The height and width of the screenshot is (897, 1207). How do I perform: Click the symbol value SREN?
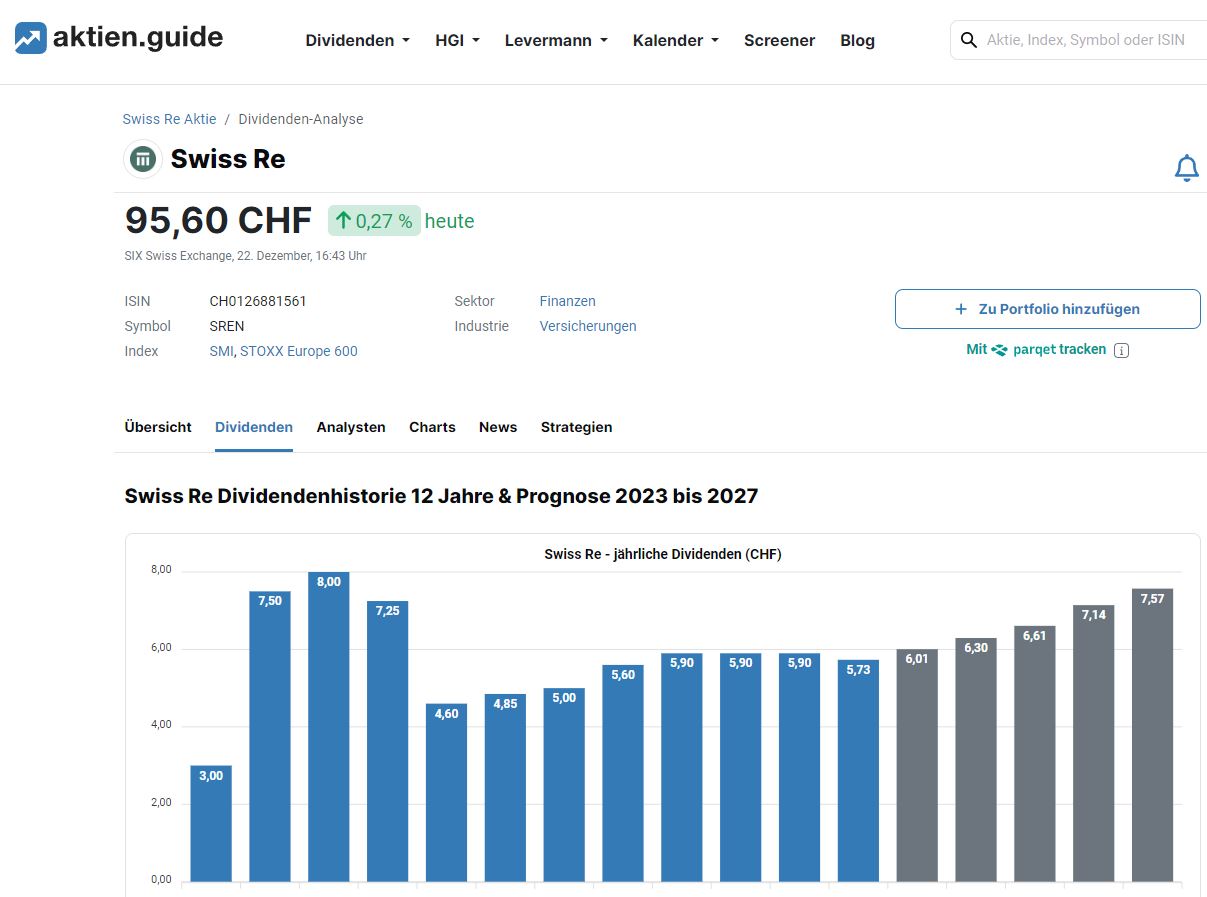(x=227, y=326)
